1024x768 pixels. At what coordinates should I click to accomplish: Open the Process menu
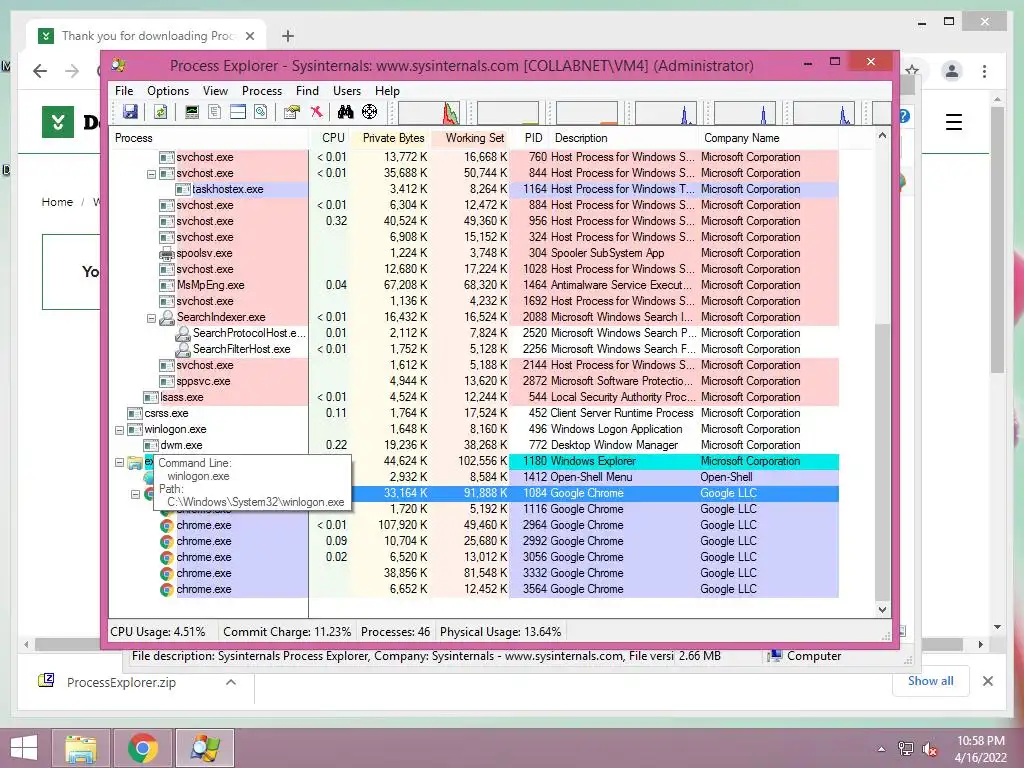pos(262,91)
